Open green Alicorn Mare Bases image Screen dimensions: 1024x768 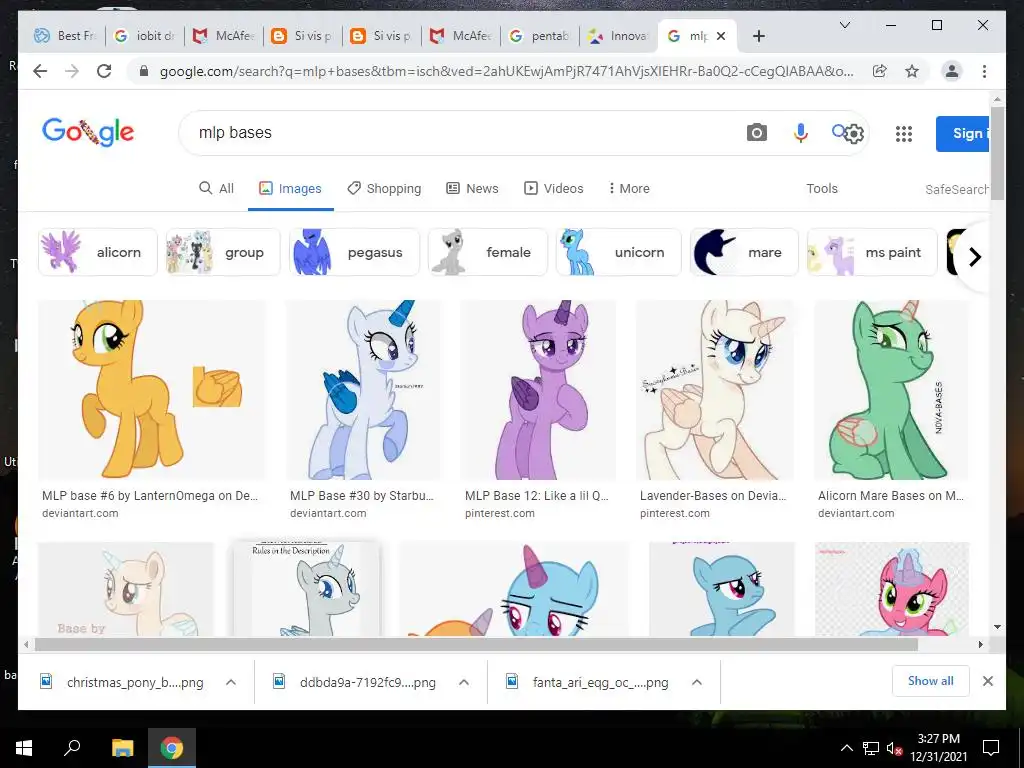coord(891,390)
